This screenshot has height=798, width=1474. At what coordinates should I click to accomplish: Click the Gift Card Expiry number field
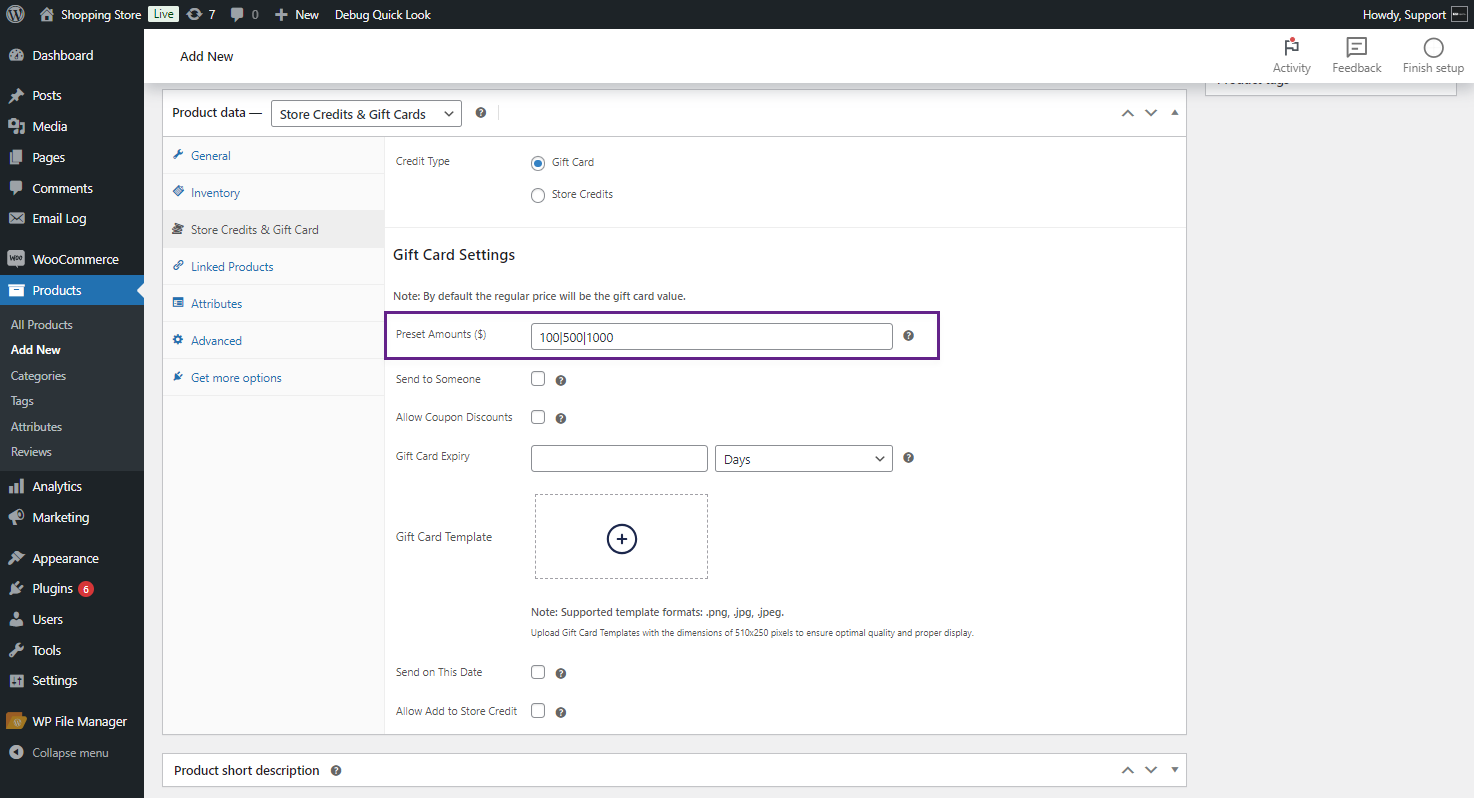(619, 459)
